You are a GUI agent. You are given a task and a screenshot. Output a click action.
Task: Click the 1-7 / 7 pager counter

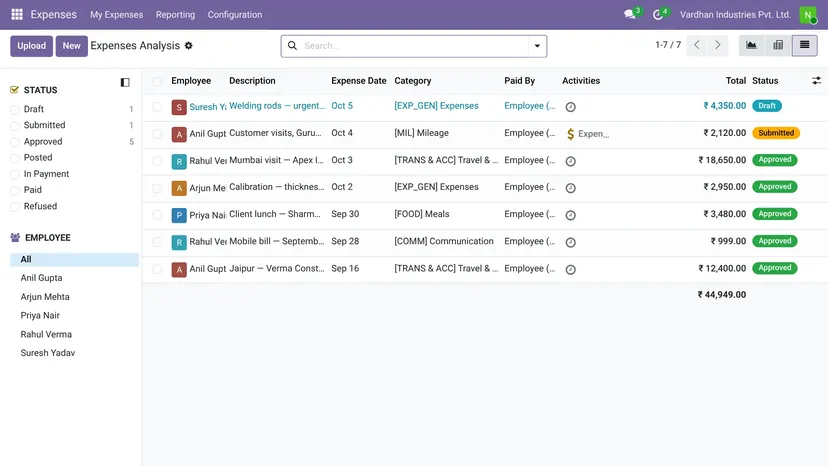(x=668, y=45)
